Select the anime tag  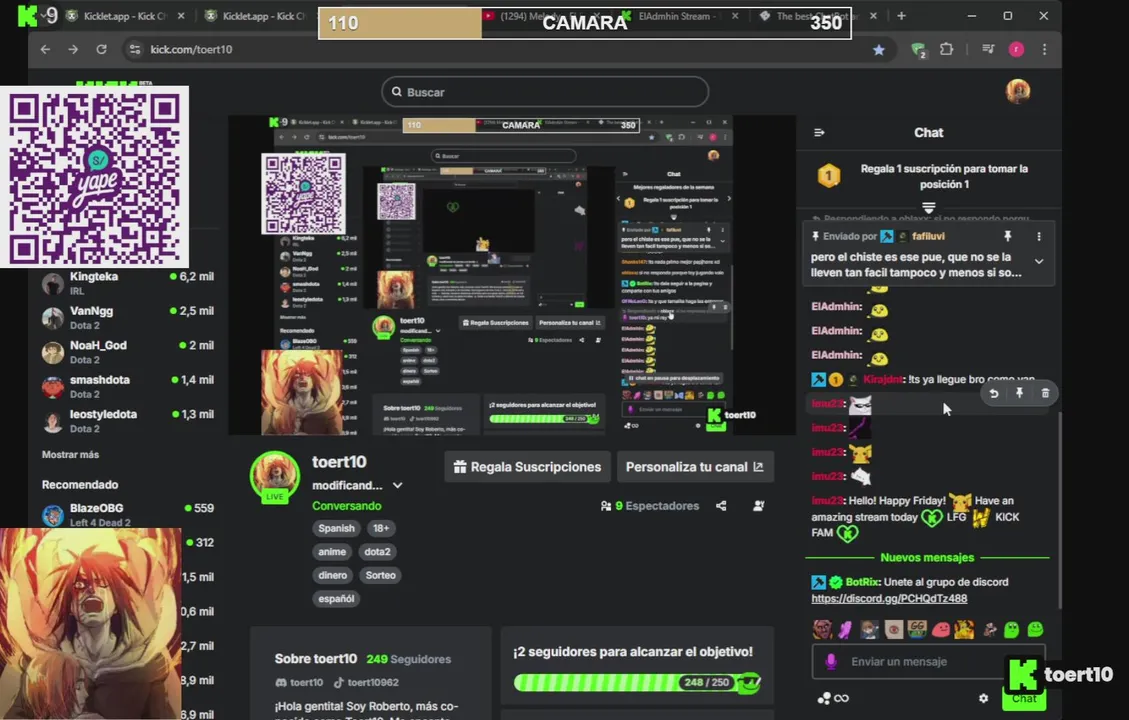332,552
